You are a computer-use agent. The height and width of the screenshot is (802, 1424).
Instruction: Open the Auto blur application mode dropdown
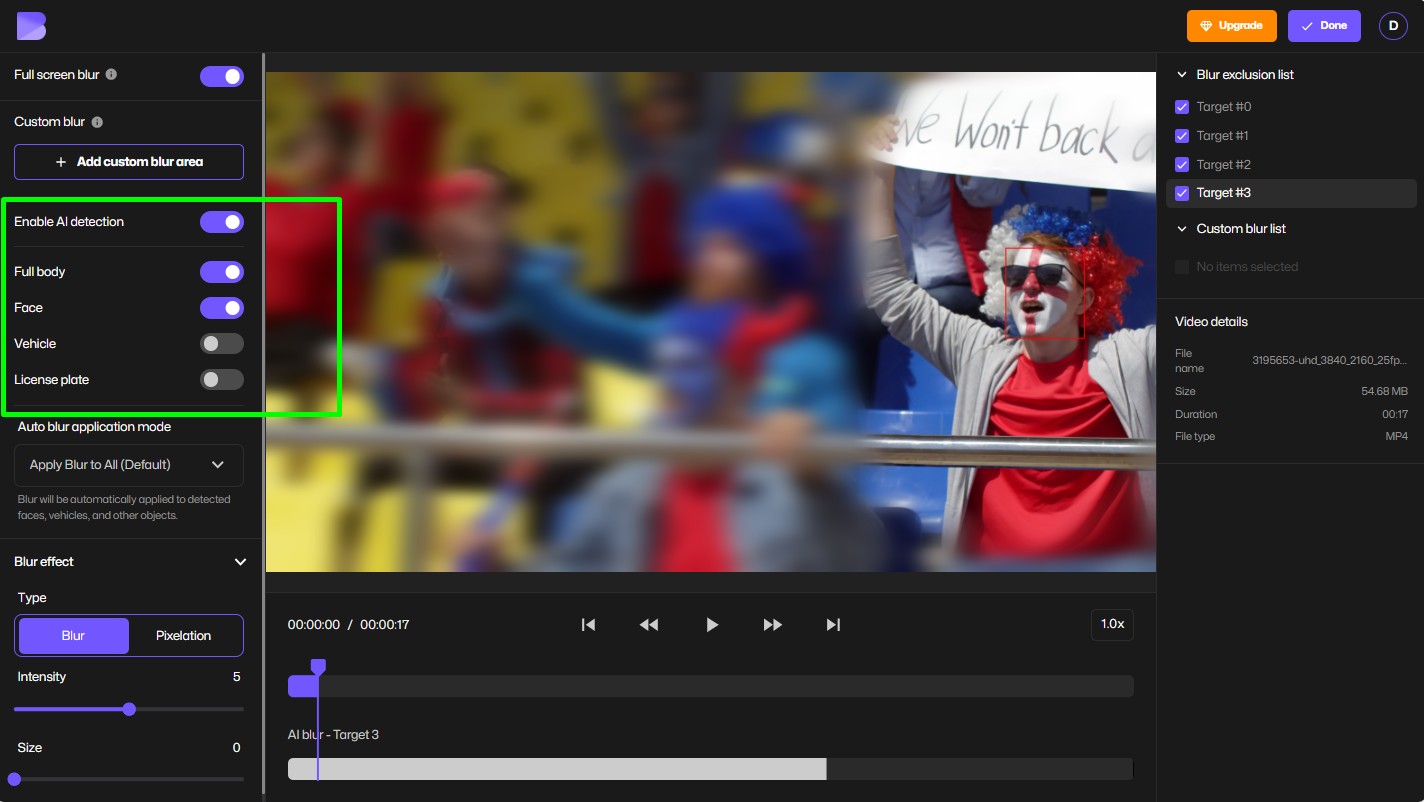pos(128,465)
